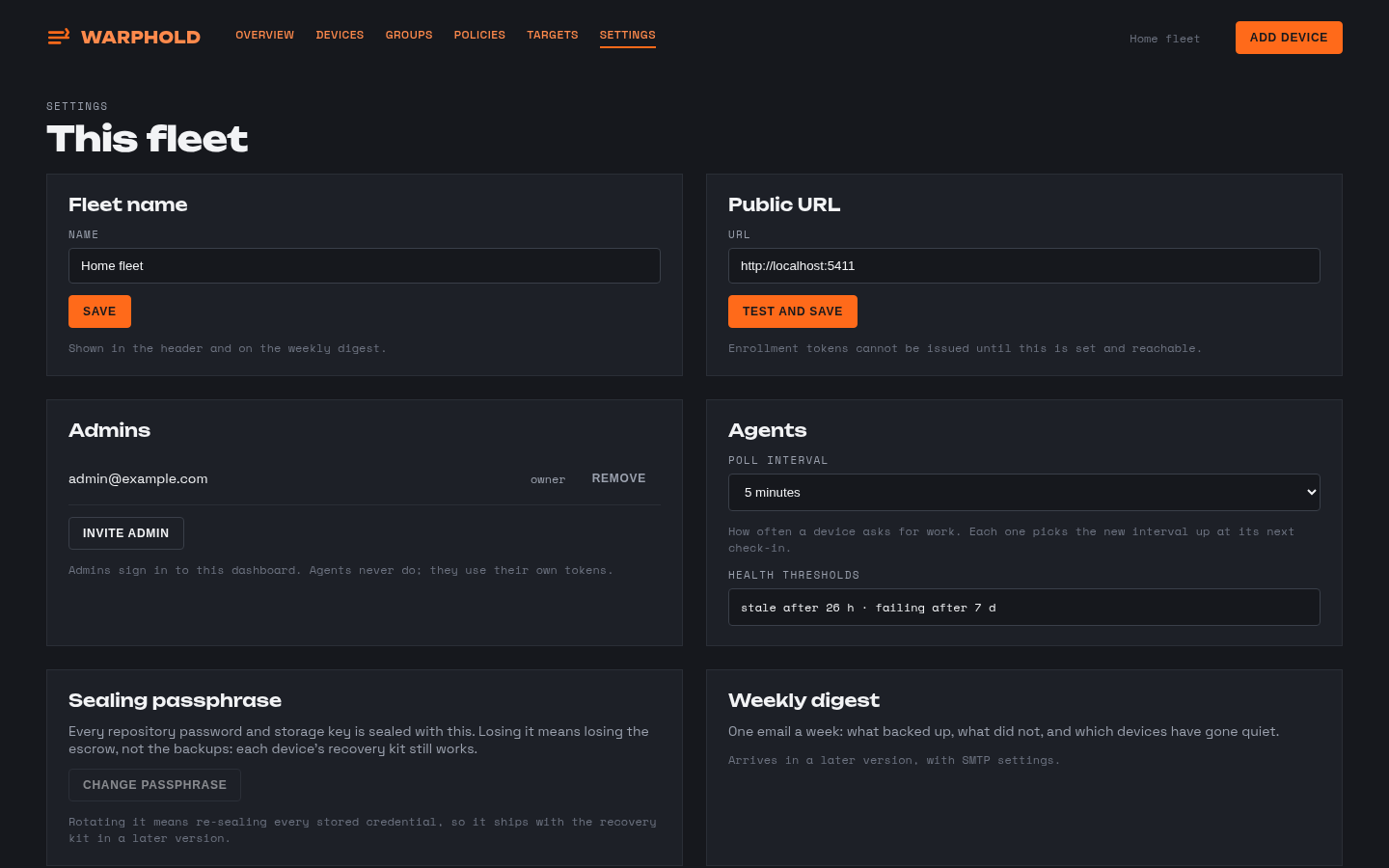Click the Home fleet label in the header

tap(1165, 39)
